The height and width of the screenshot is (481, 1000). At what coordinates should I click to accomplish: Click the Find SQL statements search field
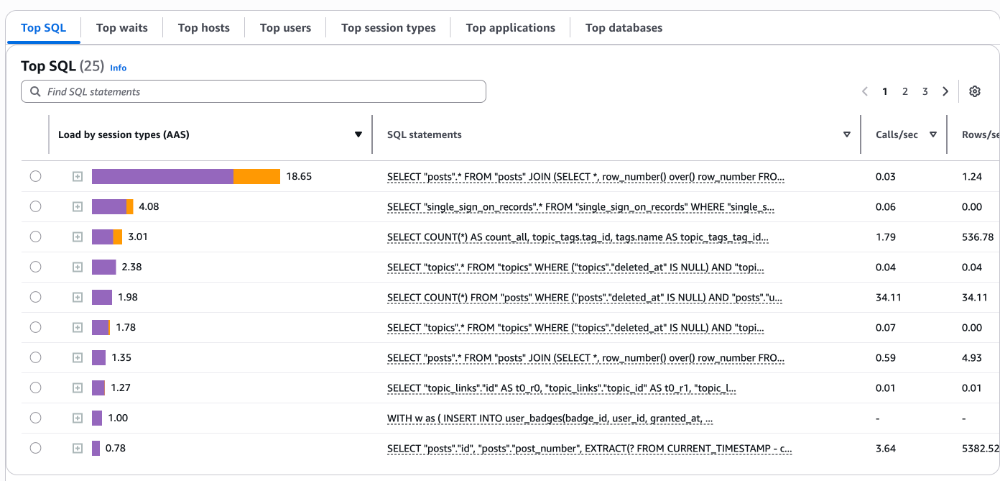[x=260, y=91]
